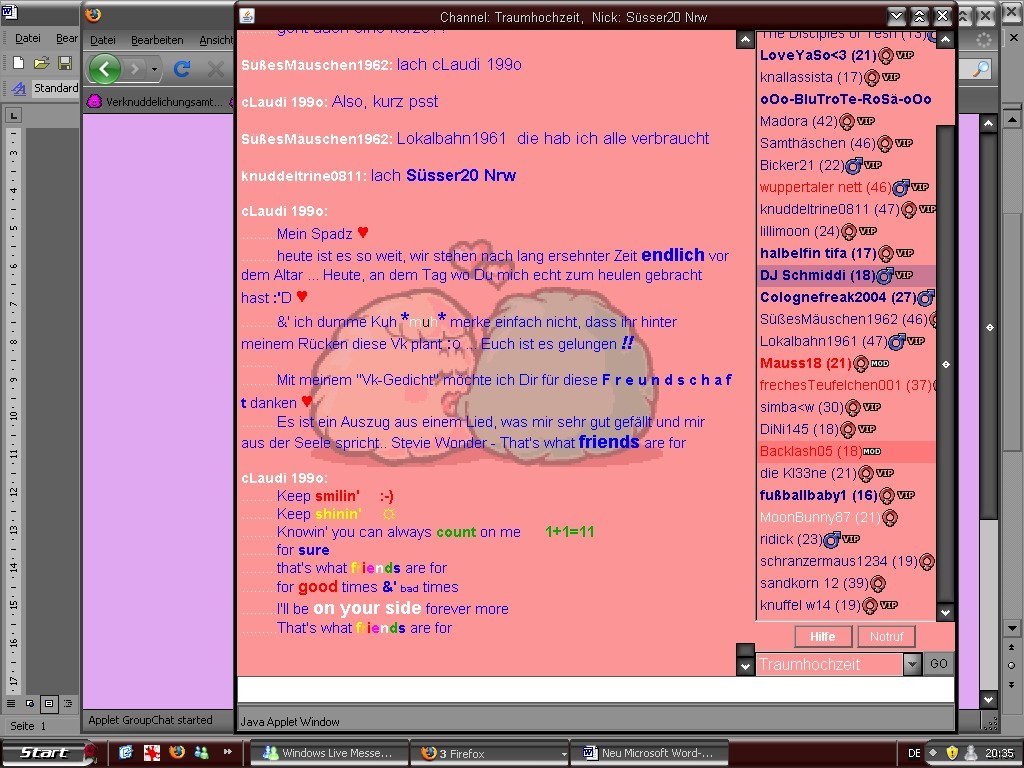
Task: Click user schranzermaus1234 (19) in list
Action: 846,561
